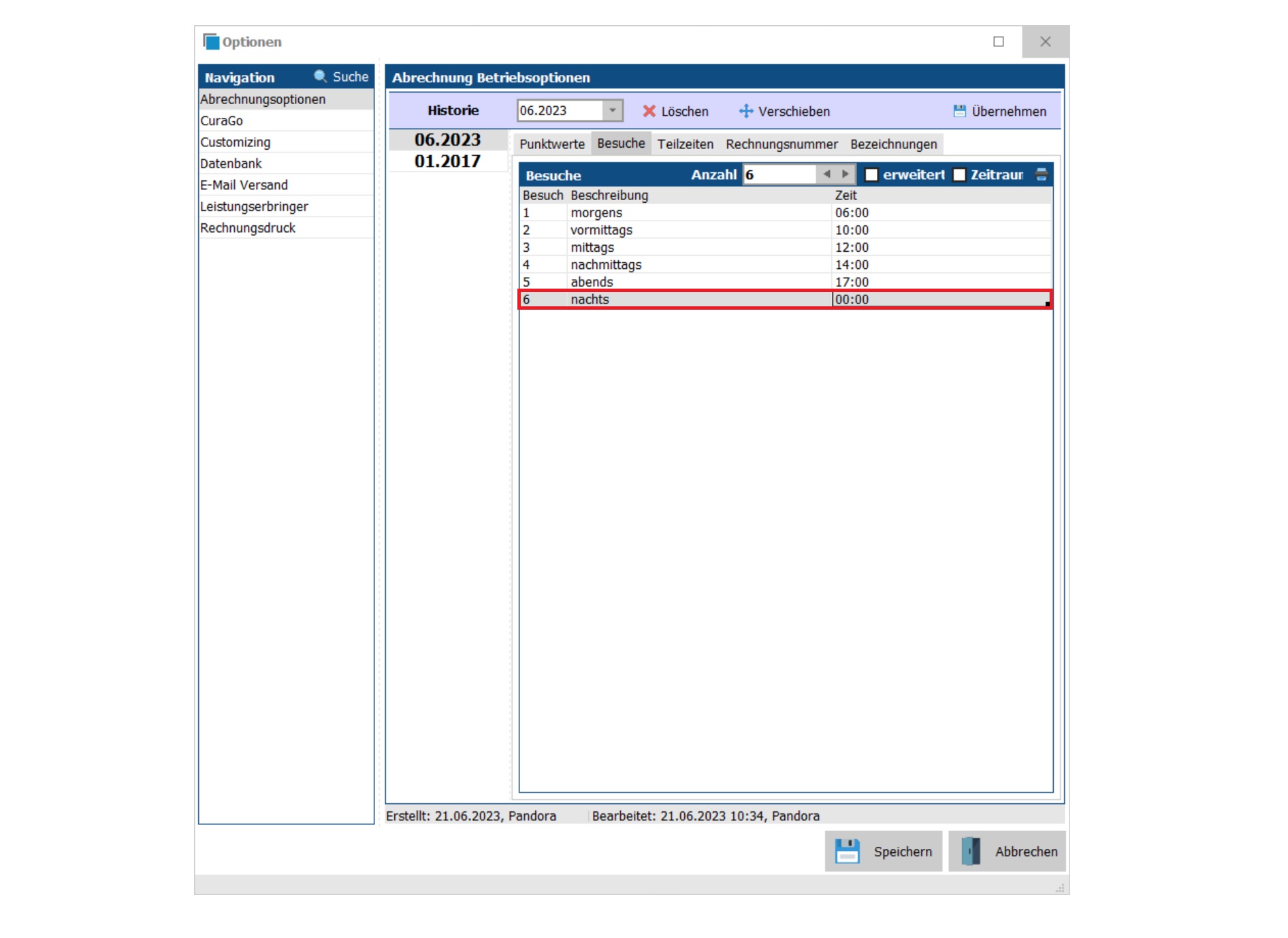Select the abends description cell
The height and width of the screenshot is (938, 1288).
[x=700, y=282]
